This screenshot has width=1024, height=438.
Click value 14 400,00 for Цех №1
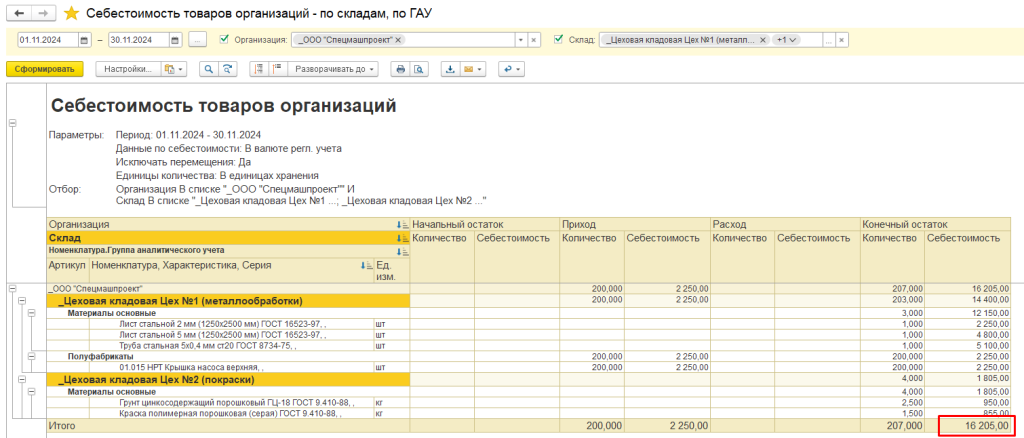tap(989, 301)
